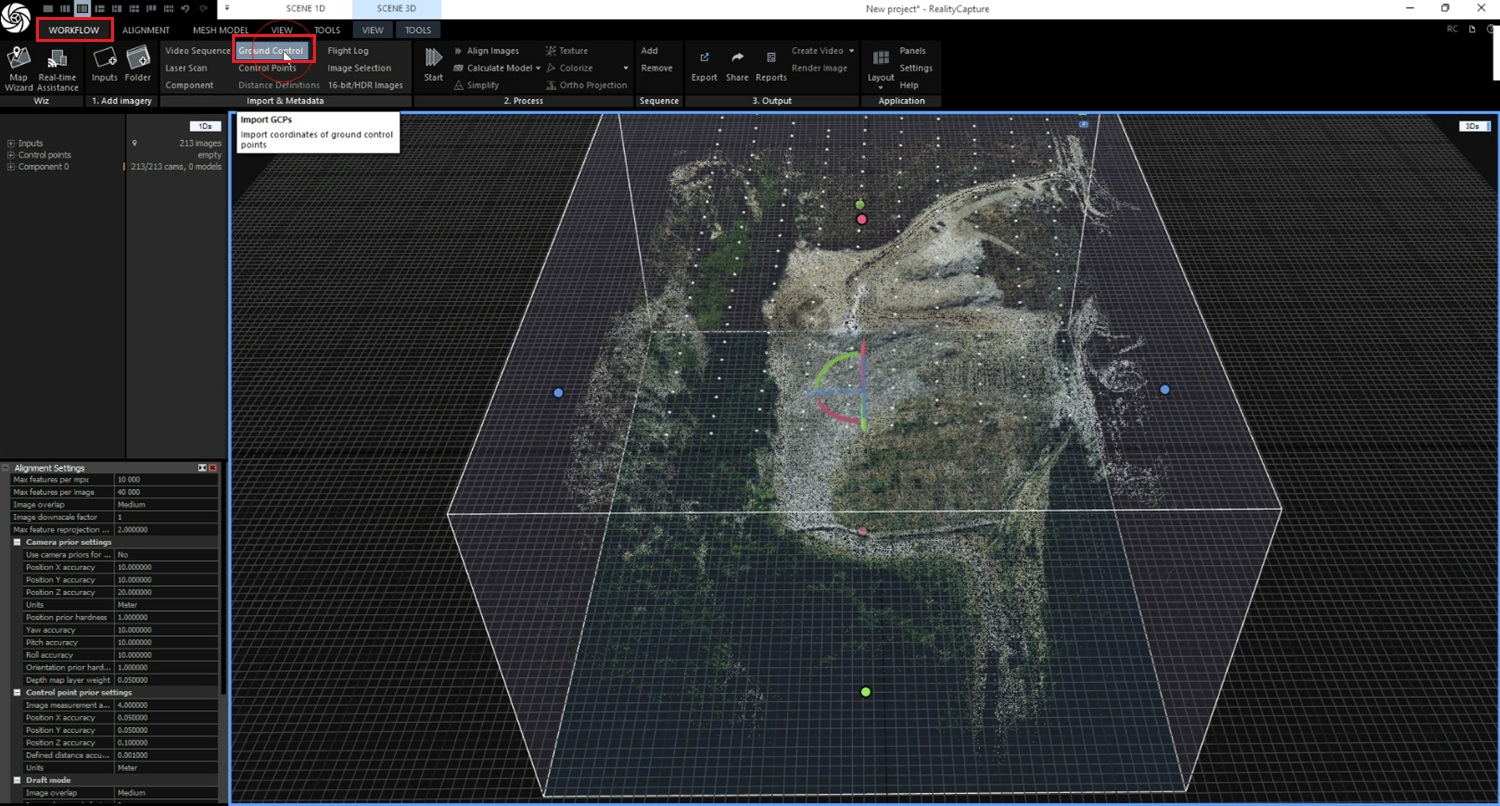Open the Calculate Model dropdown

538,68
